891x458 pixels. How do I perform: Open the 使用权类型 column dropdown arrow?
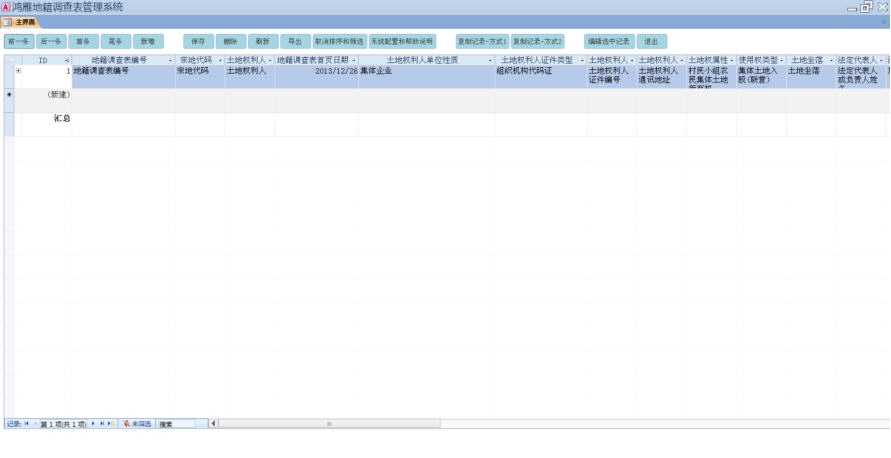click(782, 60)
